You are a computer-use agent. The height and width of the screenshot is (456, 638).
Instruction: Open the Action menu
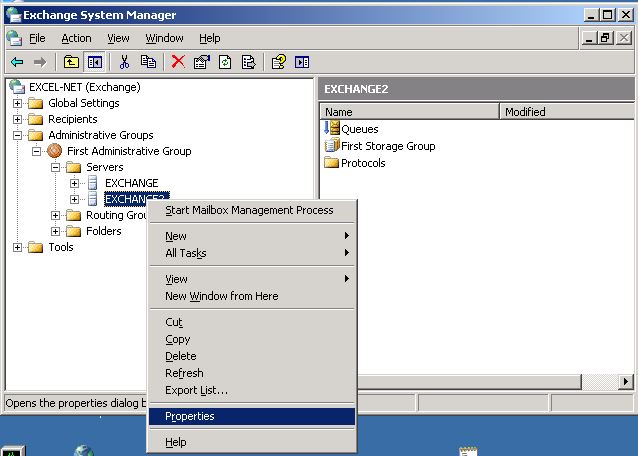(76, 38)
